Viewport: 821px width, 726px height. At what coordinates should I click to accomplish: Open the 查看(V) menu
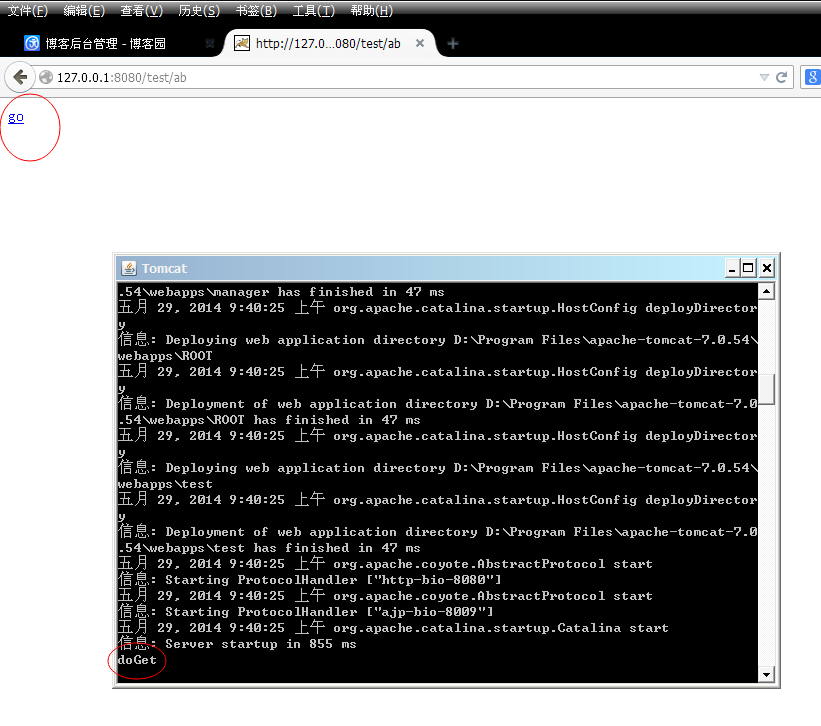click(x=141, y=10)
